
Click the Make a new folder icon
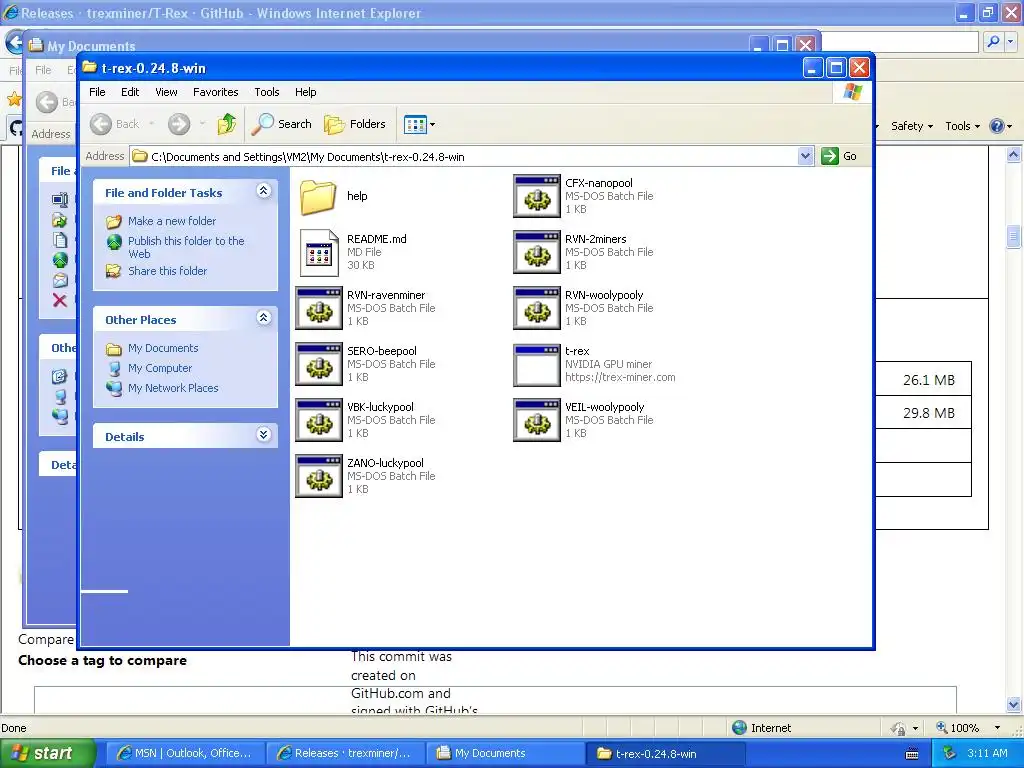click(x=114, y=222)
